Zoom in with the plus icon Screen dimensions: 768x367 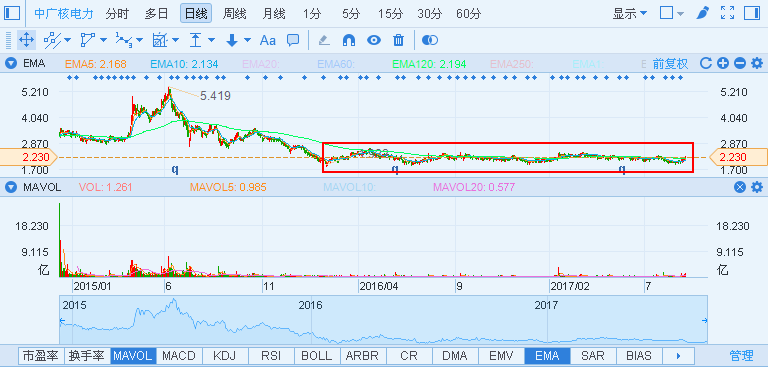[x=723, y=63]
